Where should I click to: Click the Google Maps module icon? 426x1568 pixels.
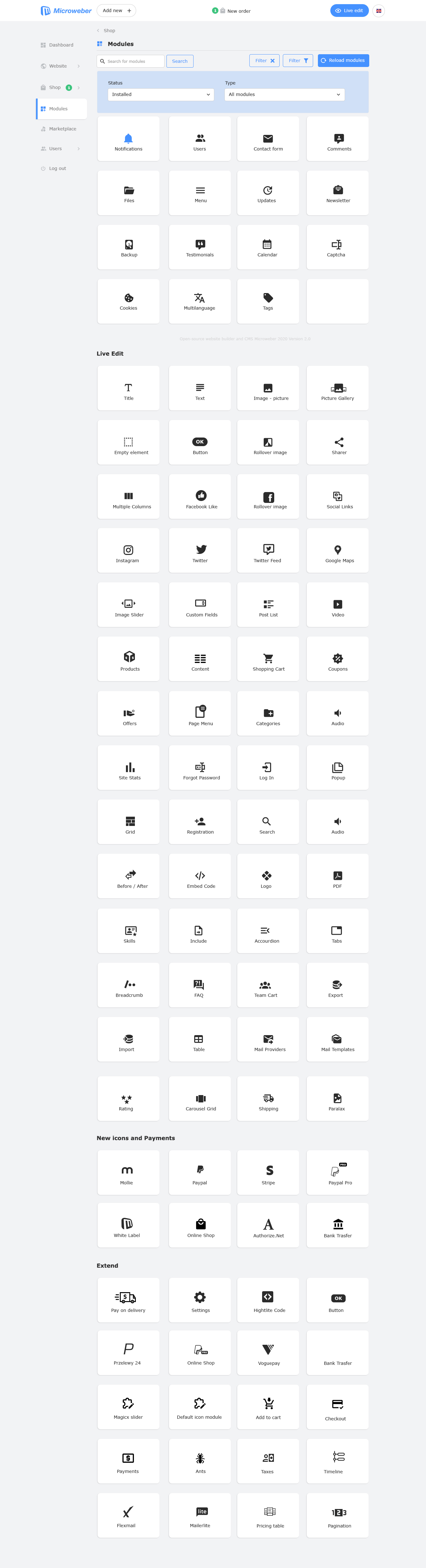(x=338, y=550)
